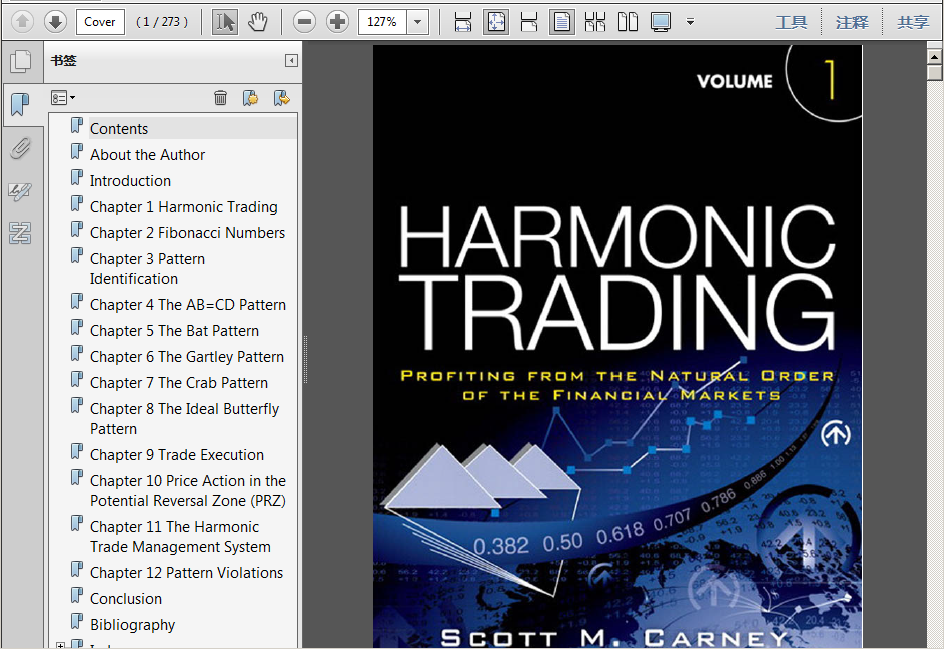Go to next page arrow
The width and height of the screenshot is (944, 650).
[x=55, y=22]
